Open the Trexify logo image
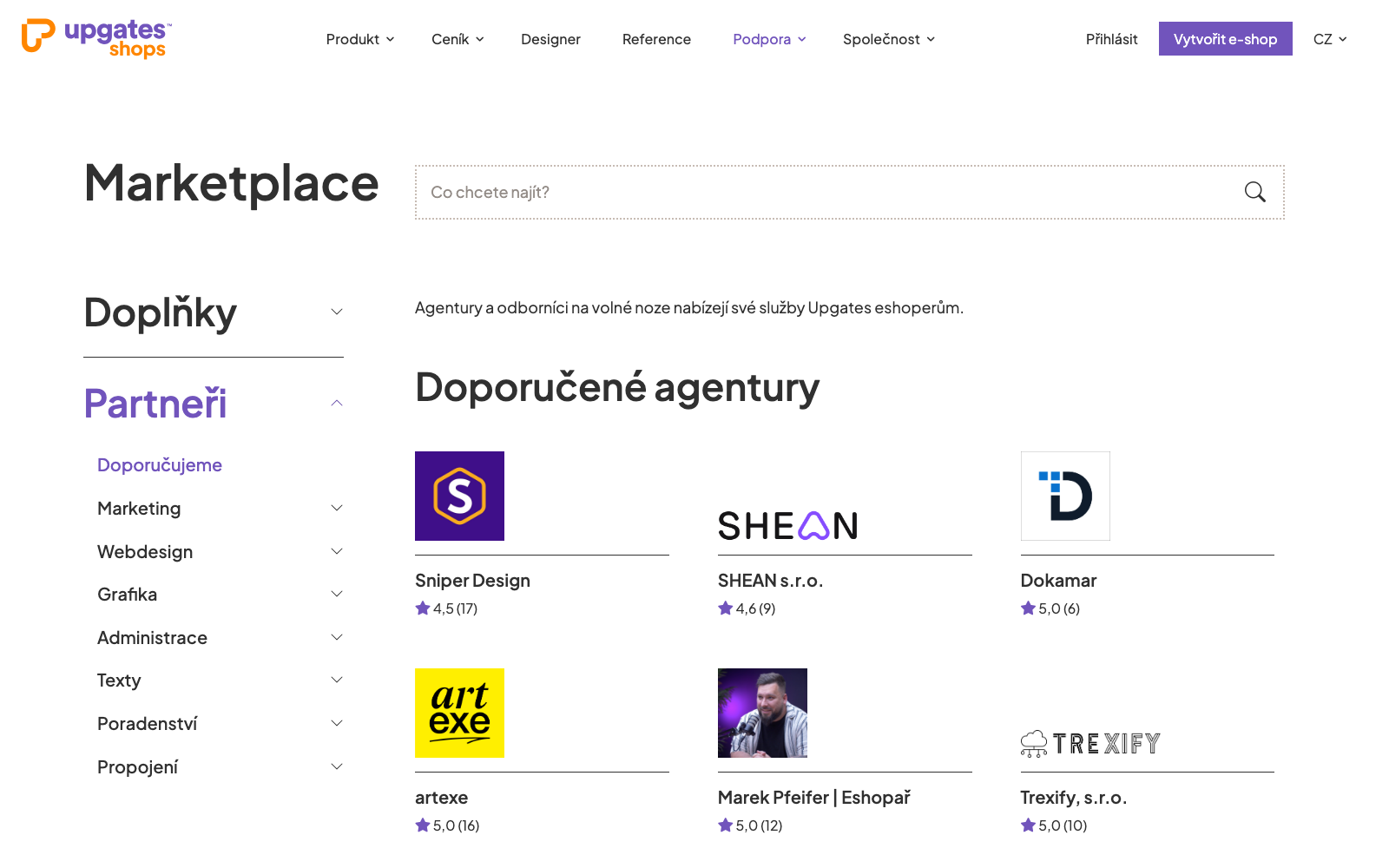This screenshot has height=868, width=1389. click(x=1090, y=744)
